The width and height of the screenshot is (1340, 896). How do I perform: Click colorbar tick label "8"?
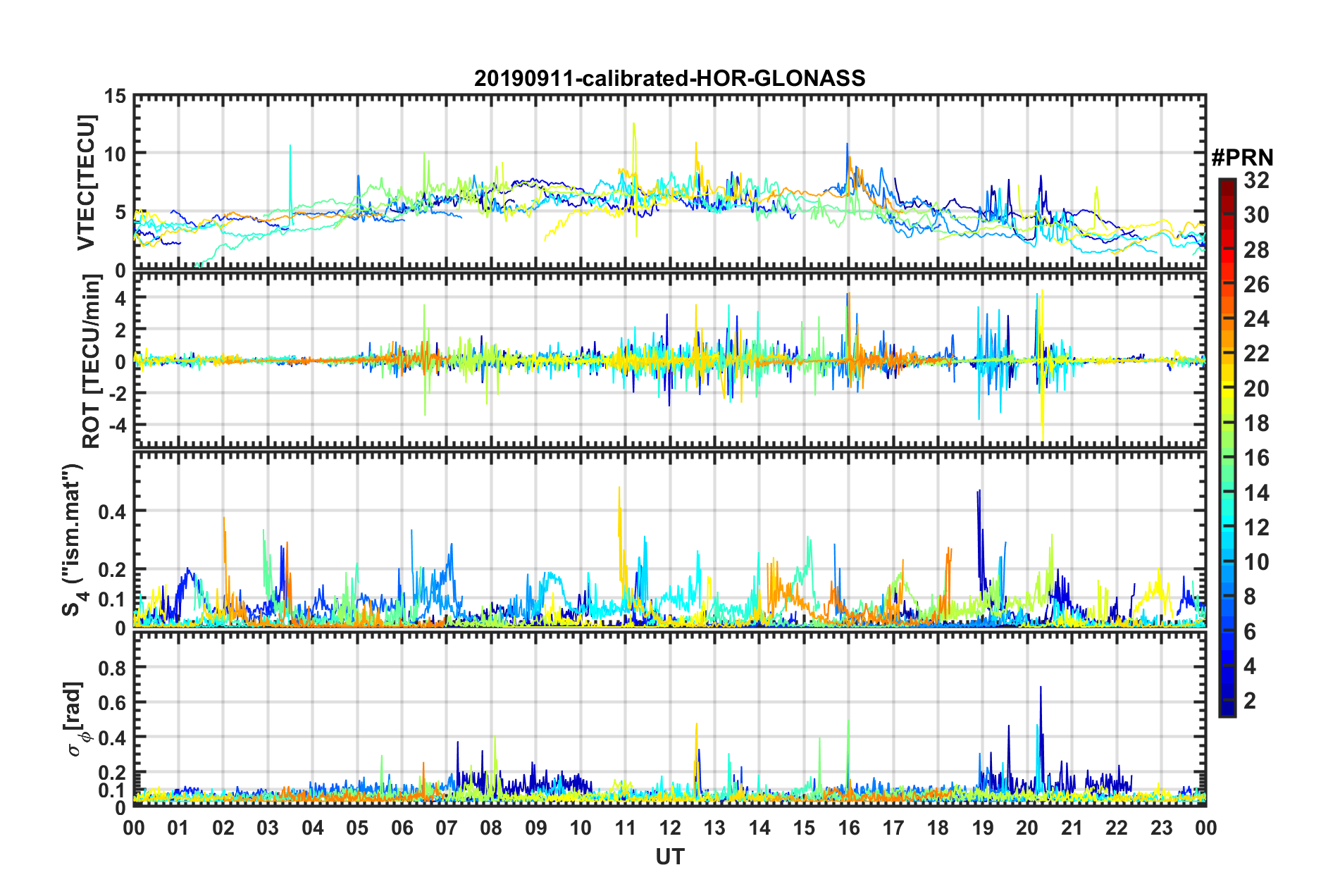coord(1250,597)
